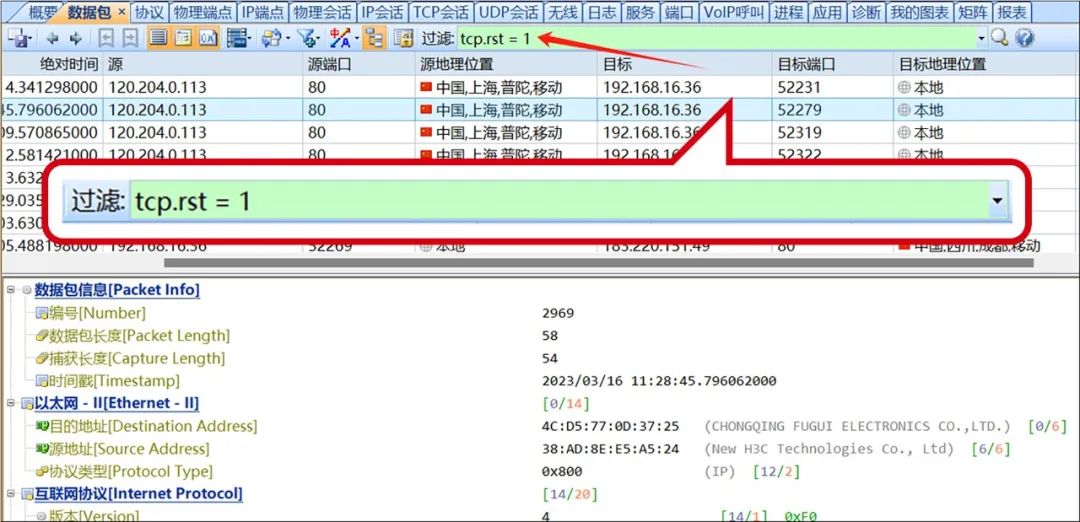Click the next packet arrow icon

73,38
